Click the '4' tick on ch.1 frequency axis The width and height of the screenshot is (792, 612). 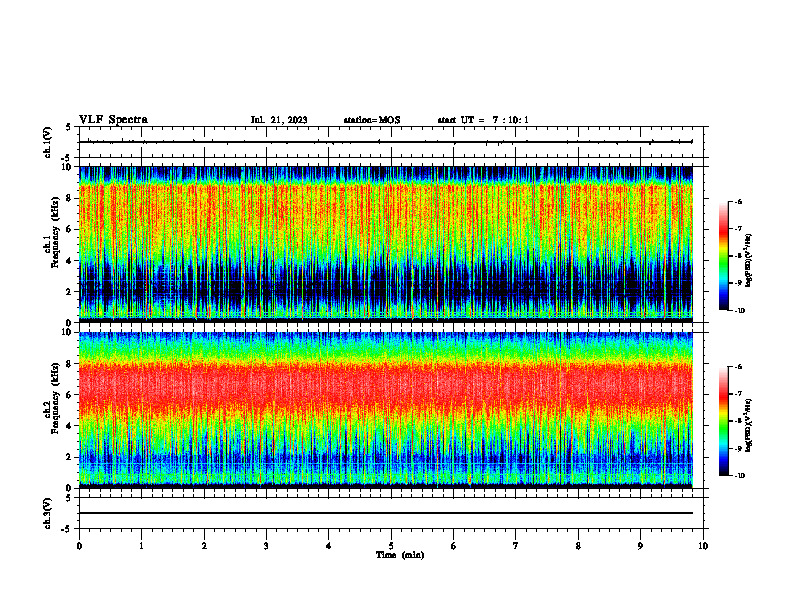[68, 261]
